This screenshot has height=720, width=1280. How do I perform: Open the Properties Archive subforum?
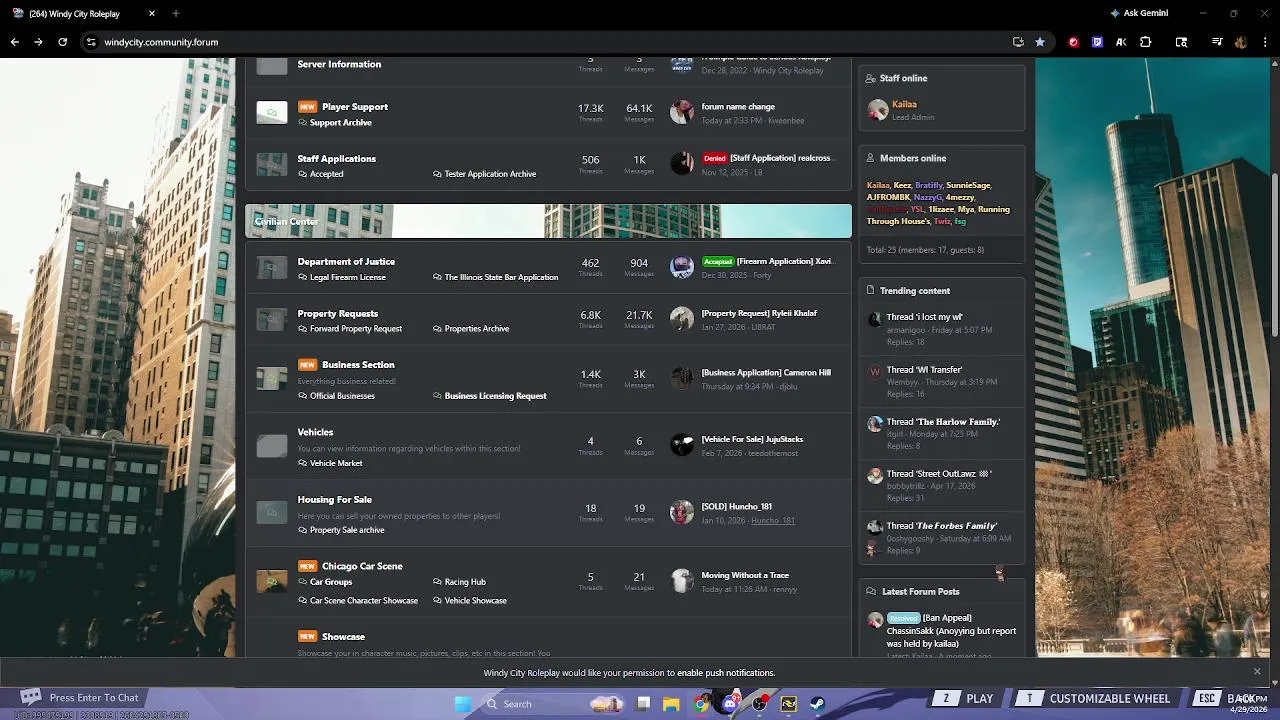point(476,329)
